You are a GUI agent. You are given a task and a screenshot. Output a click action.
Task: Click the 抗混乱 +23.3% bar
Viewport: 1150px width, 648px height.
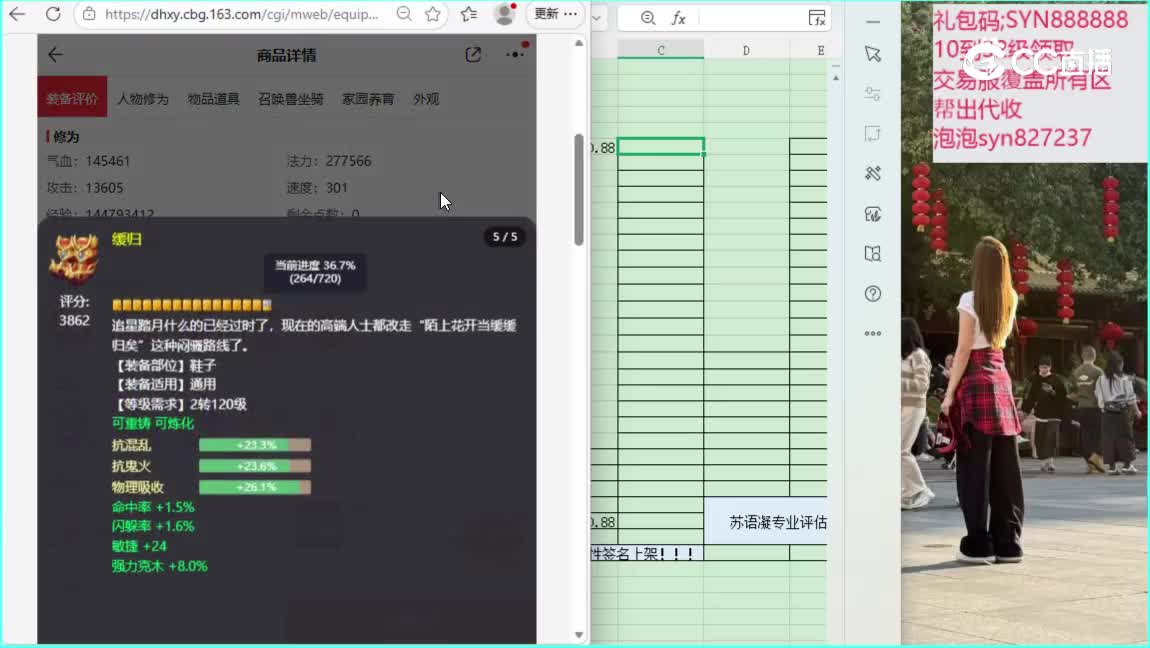click(254, 445)
